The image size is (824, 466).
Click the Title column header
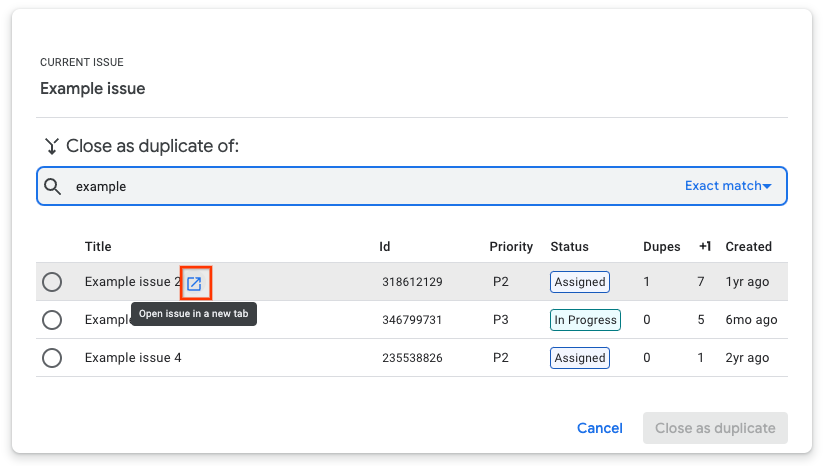98,246
